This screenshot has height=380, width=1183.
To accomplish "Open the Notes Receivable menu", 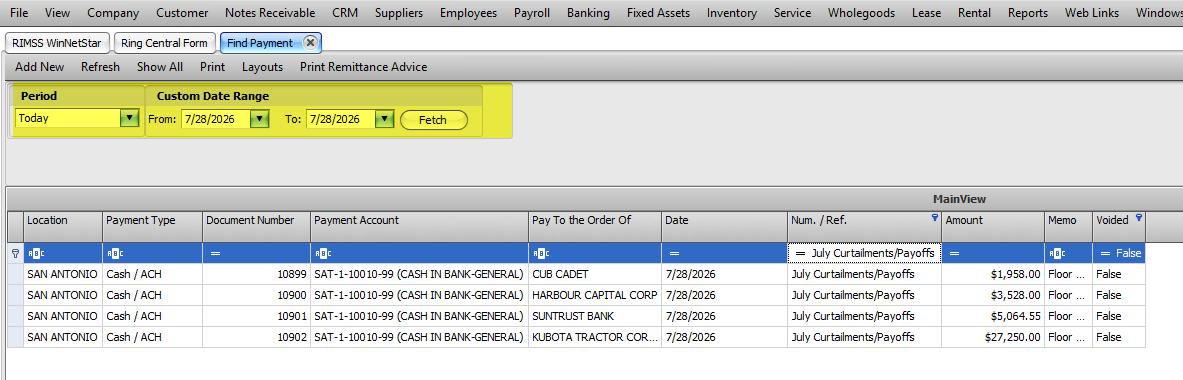I will click(x=270, y=13).
